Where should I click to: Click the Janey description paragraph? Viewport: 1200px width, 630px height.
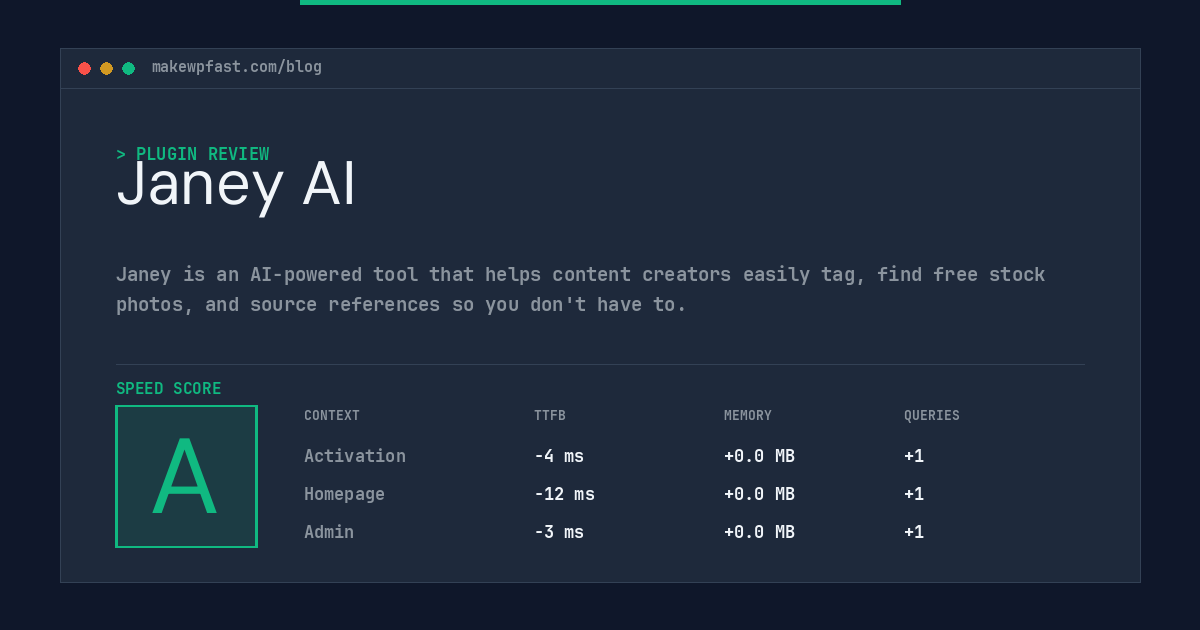pyautogui.click(x=580, y=289)
